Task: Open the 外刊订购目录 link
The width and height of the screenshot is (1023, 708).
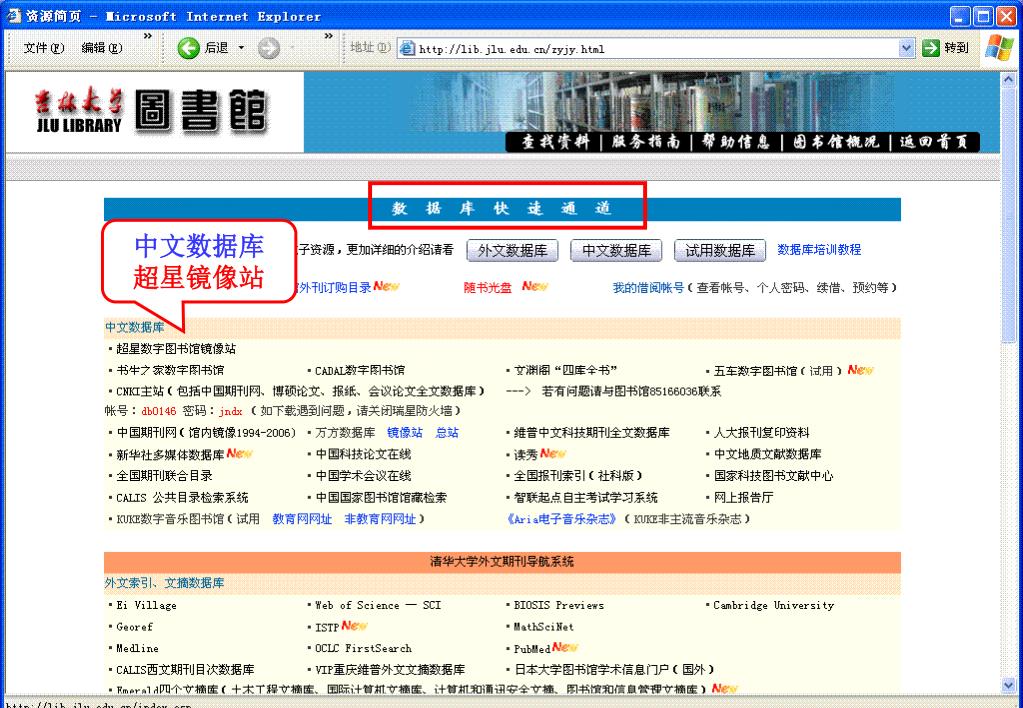Action: [x=335, y=288]
